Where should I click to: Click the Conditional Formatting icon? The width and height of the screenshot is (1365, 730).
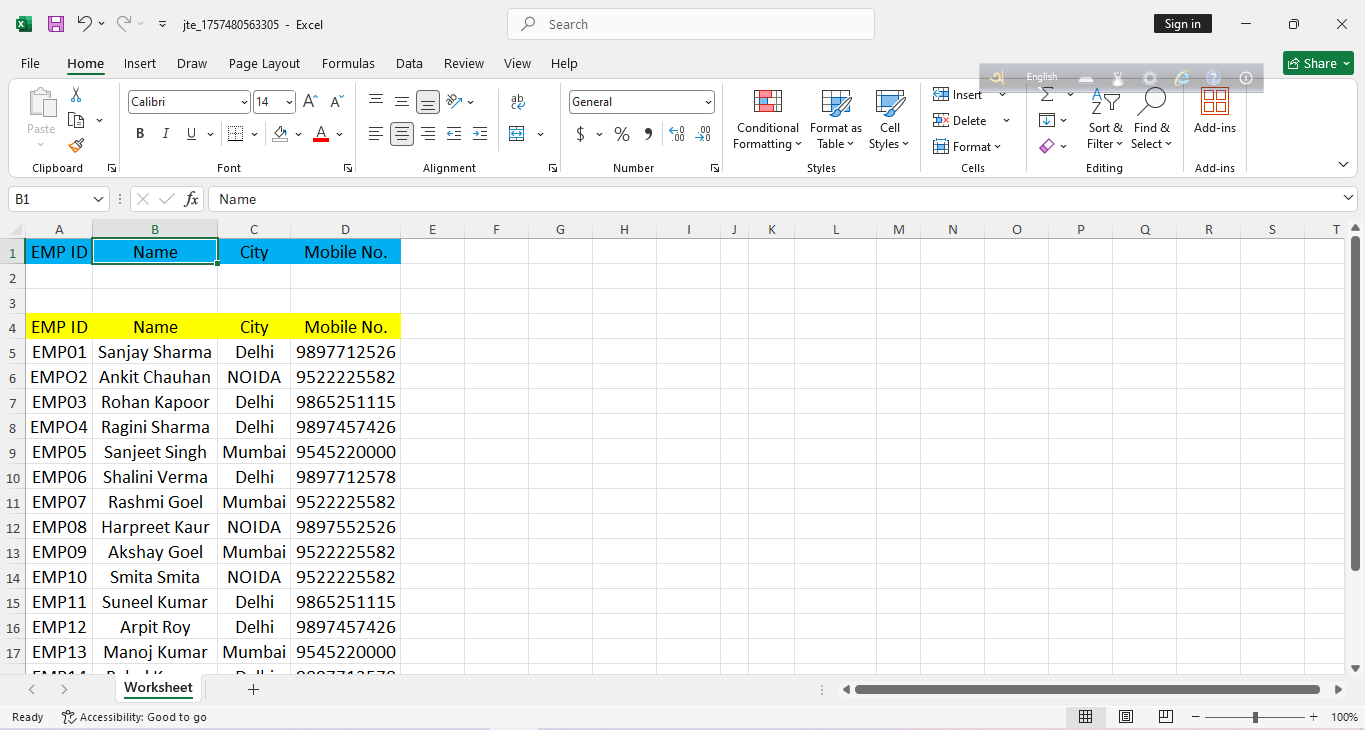[x=767, y=102]
